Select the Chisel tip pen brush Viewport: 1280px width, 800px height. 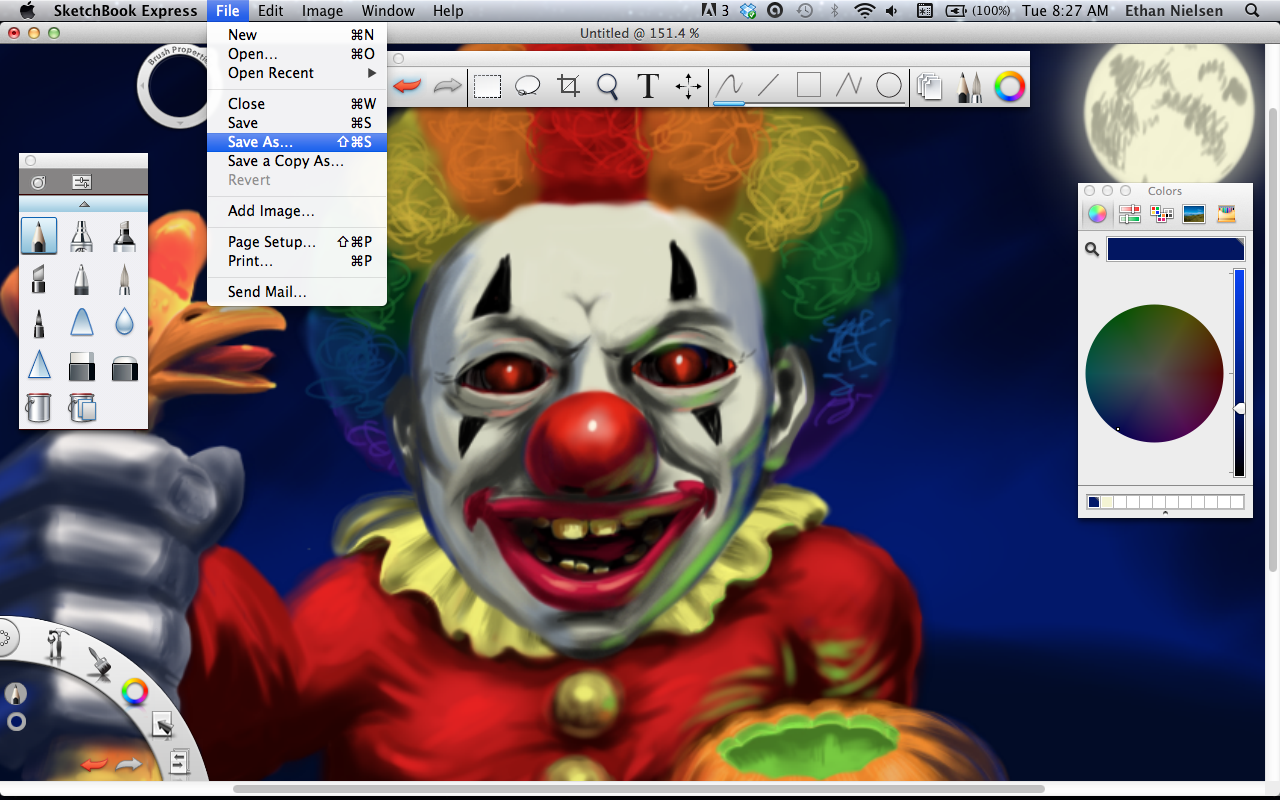(39, 279)
